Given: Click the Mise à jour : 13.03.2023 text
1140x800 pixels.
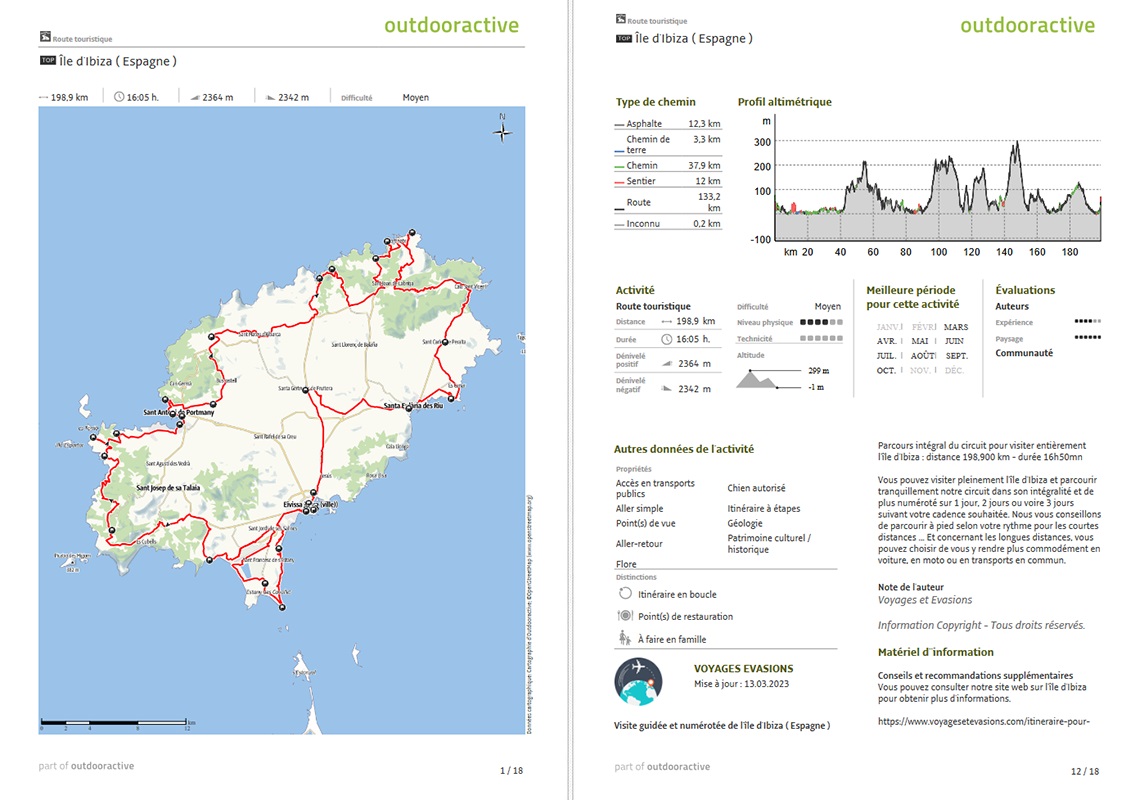Looking at the screenshot, I should click(x=741, y=684).
